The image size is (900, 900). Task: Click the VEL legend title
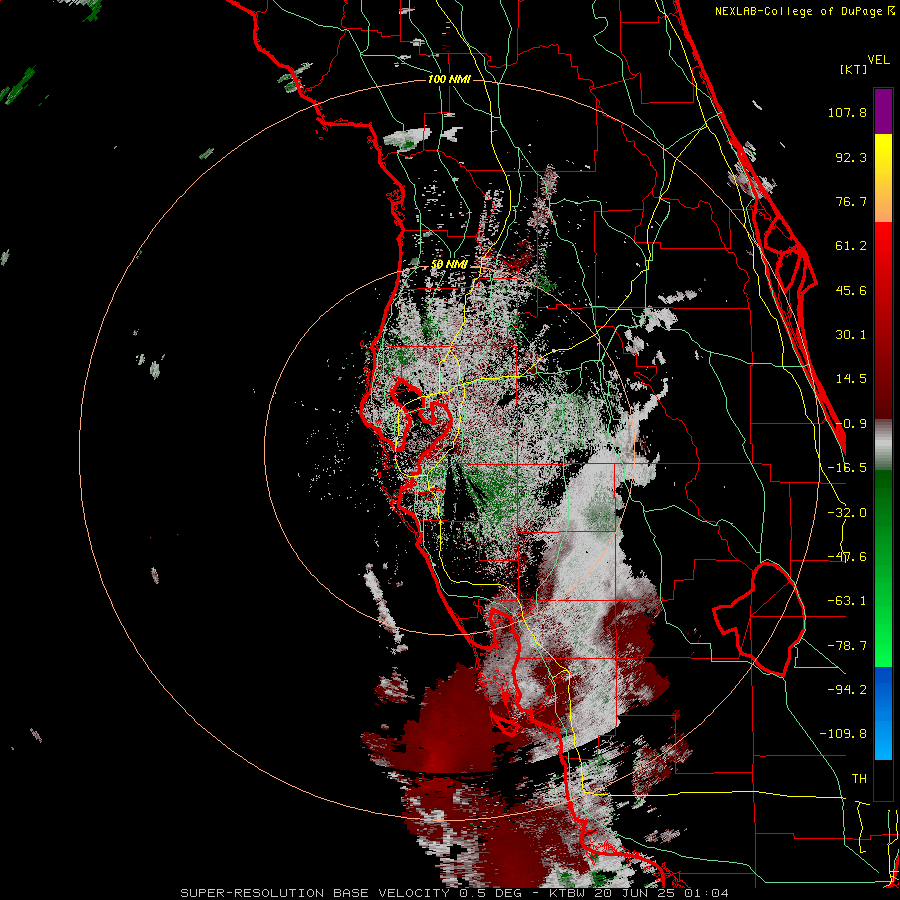(878, 60)
